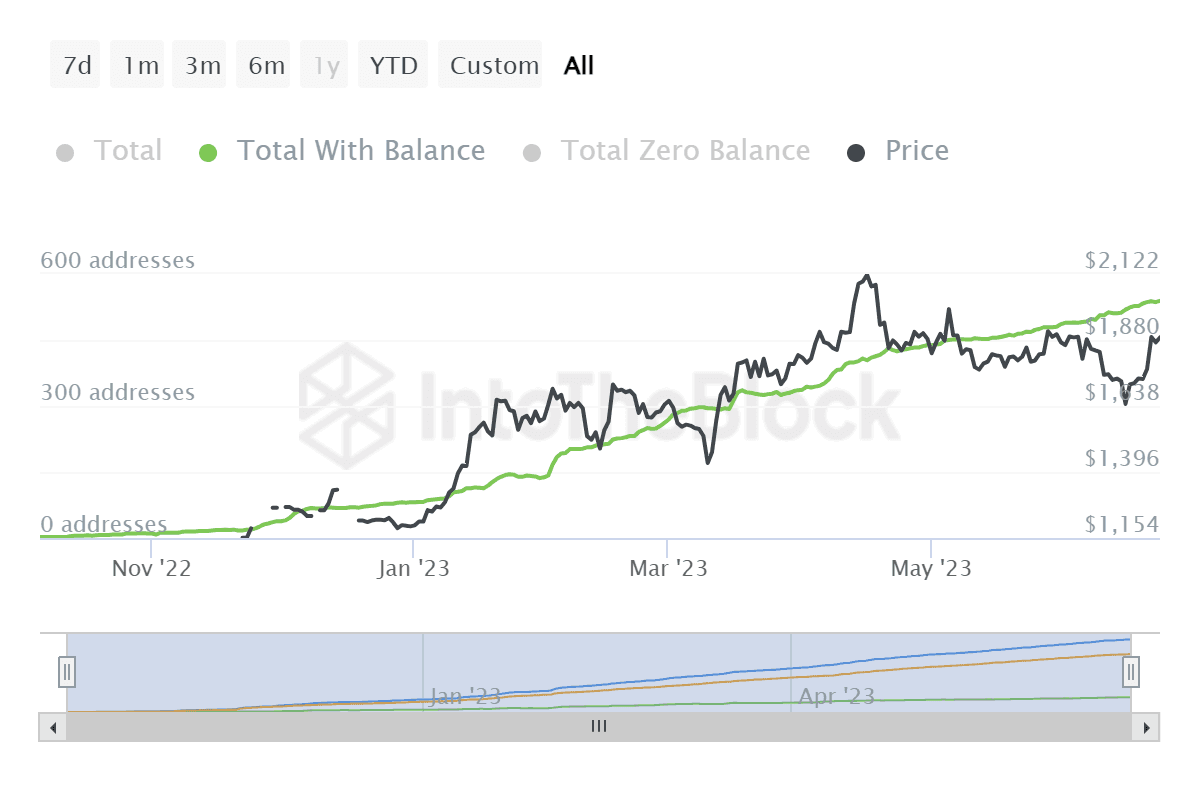Select the 7d time range button
The width and height of the screenshot is (1200, 800).
click(76, 66)
